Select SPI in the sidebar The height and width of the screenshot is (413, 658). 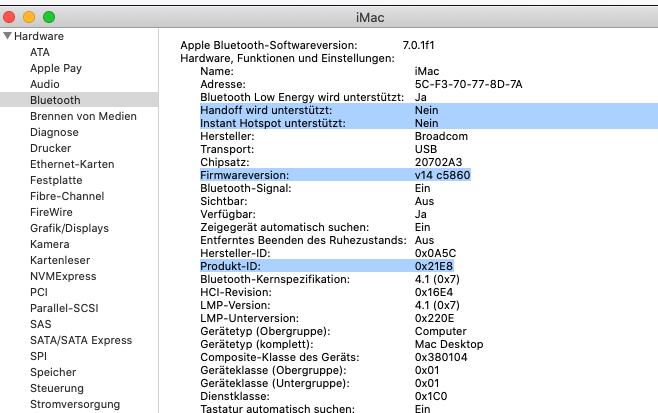pyautogui.click(x=38, y=355)
